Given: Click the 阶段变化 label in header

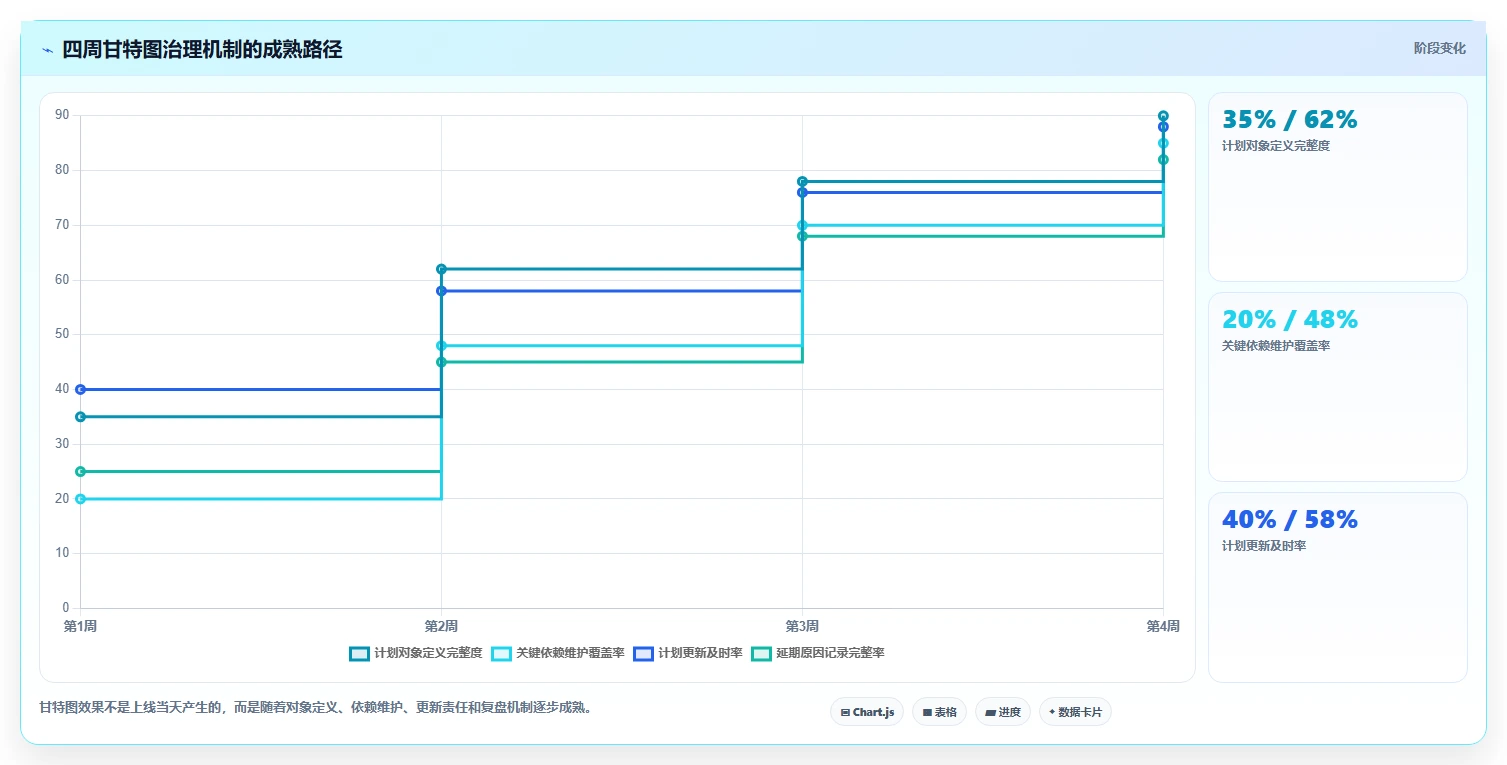Looking at the screenshot, I should click(1440, 48).
